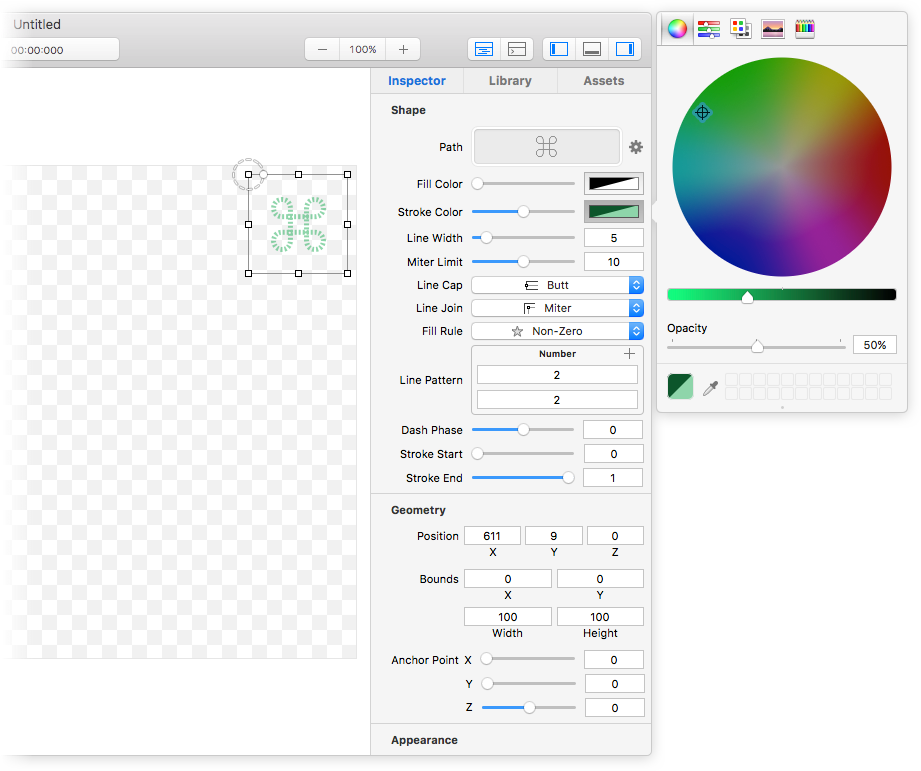Click the Number column header

(x=557, y=353)
